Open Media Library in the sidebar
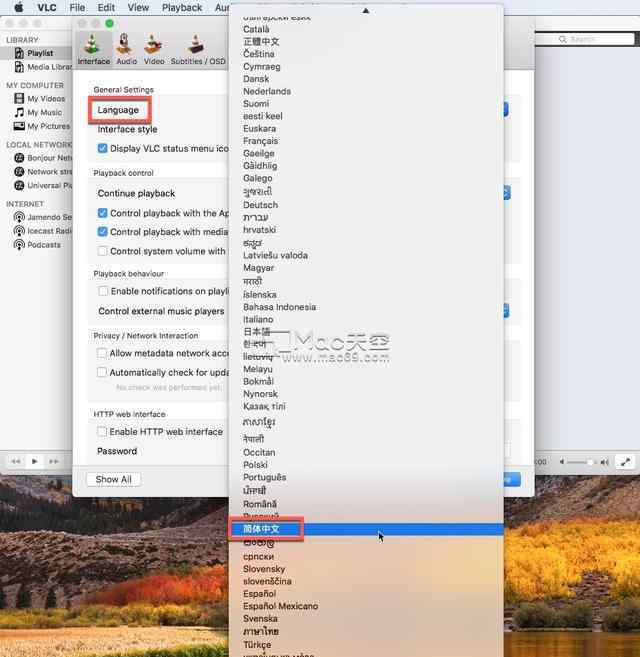 coord(42,67)
